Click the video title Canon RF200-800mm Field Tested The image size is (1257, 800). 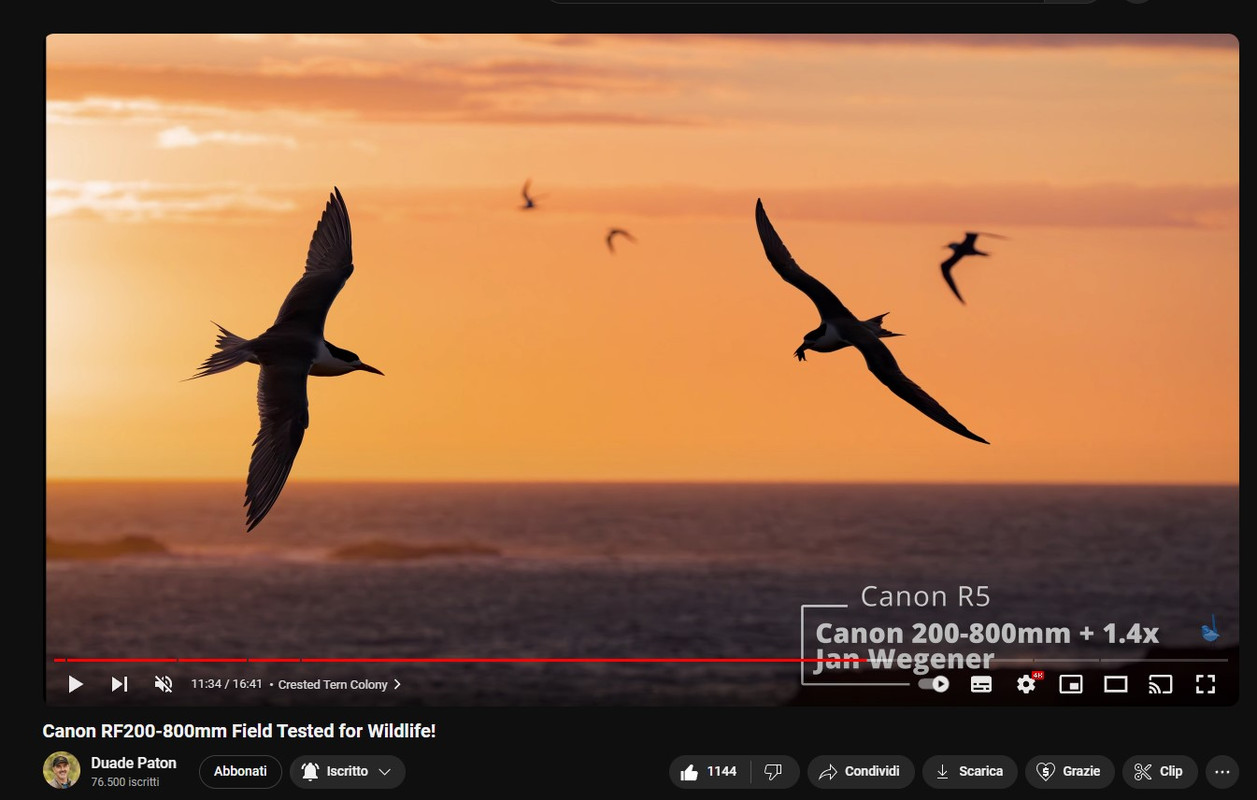click(x=239, y=731)
